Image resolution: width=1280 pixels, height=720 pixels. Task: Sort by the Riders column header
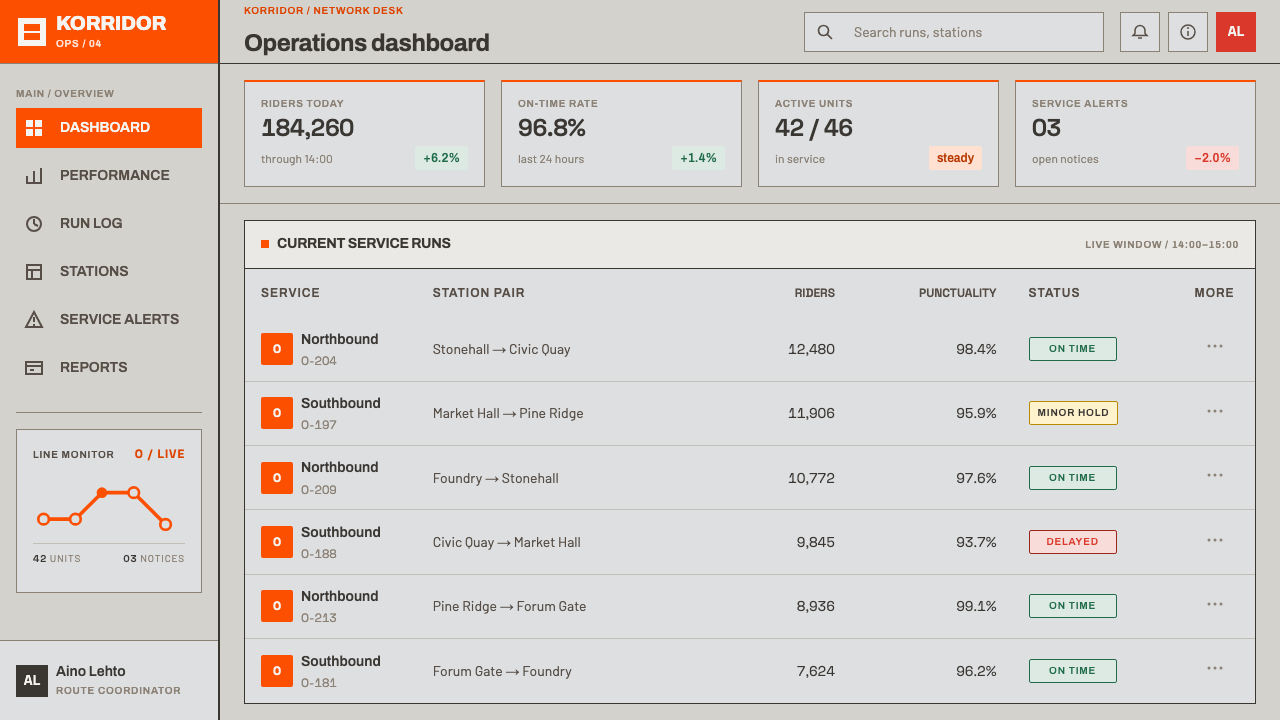click(x=815, y=293)
